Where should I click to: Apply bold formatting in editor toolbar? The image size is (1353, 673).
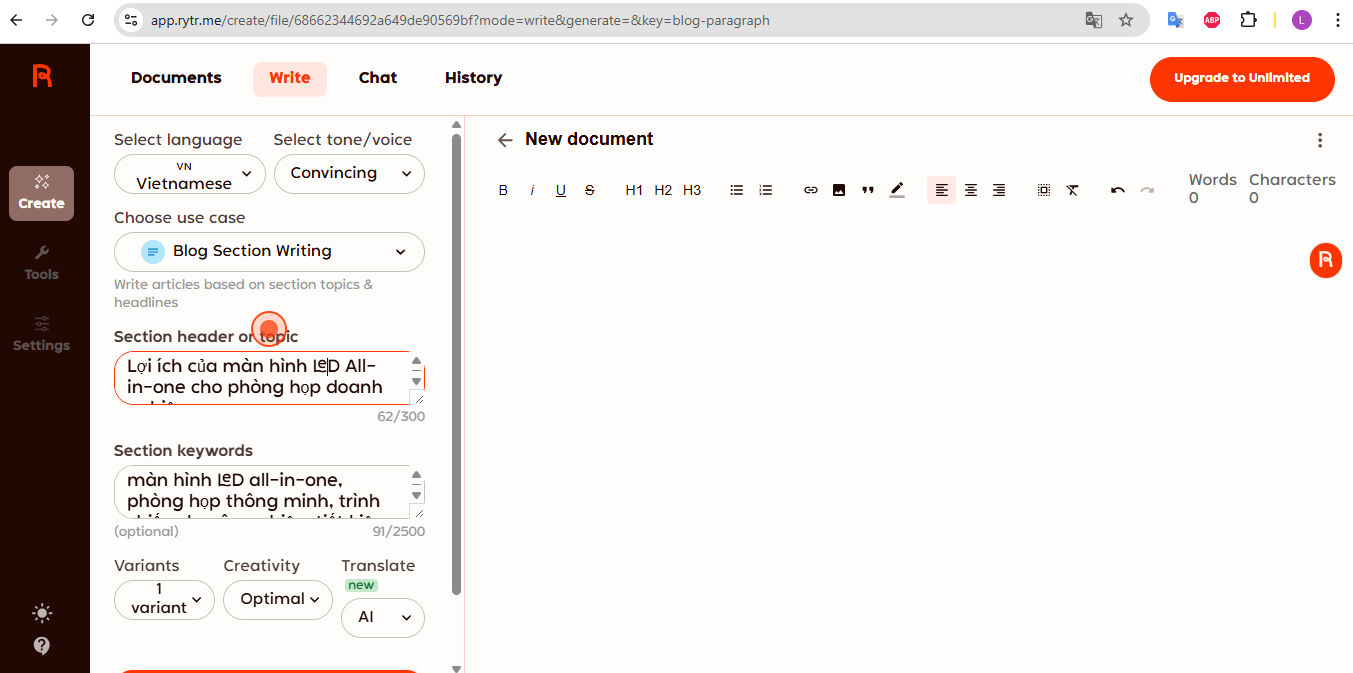click(x=503, y=190)
